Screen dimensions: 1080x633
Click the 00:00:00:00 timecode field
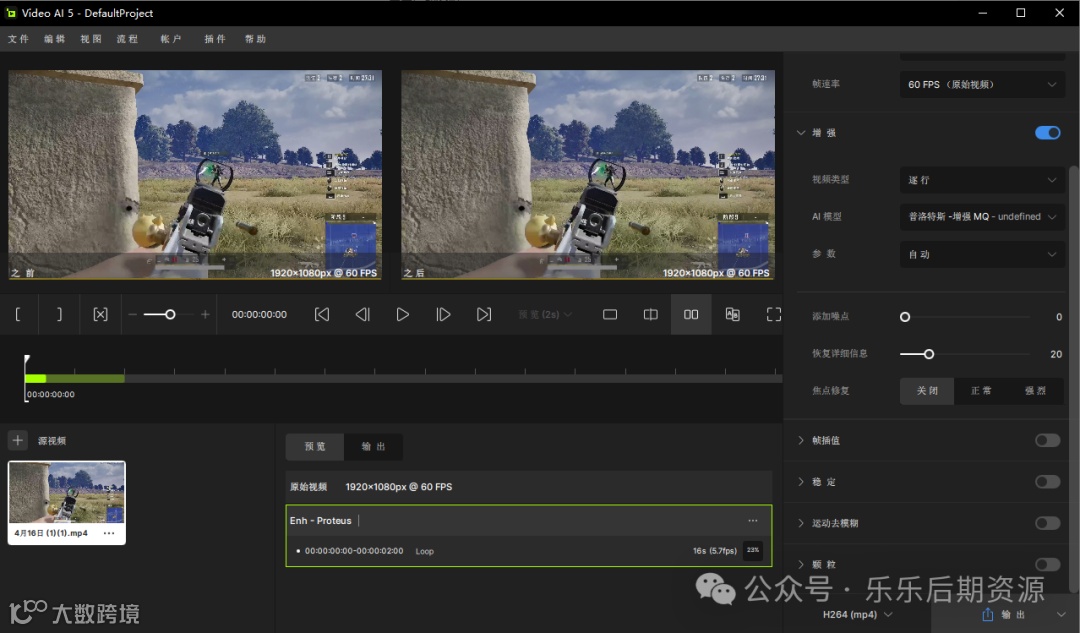coord(259,314)
